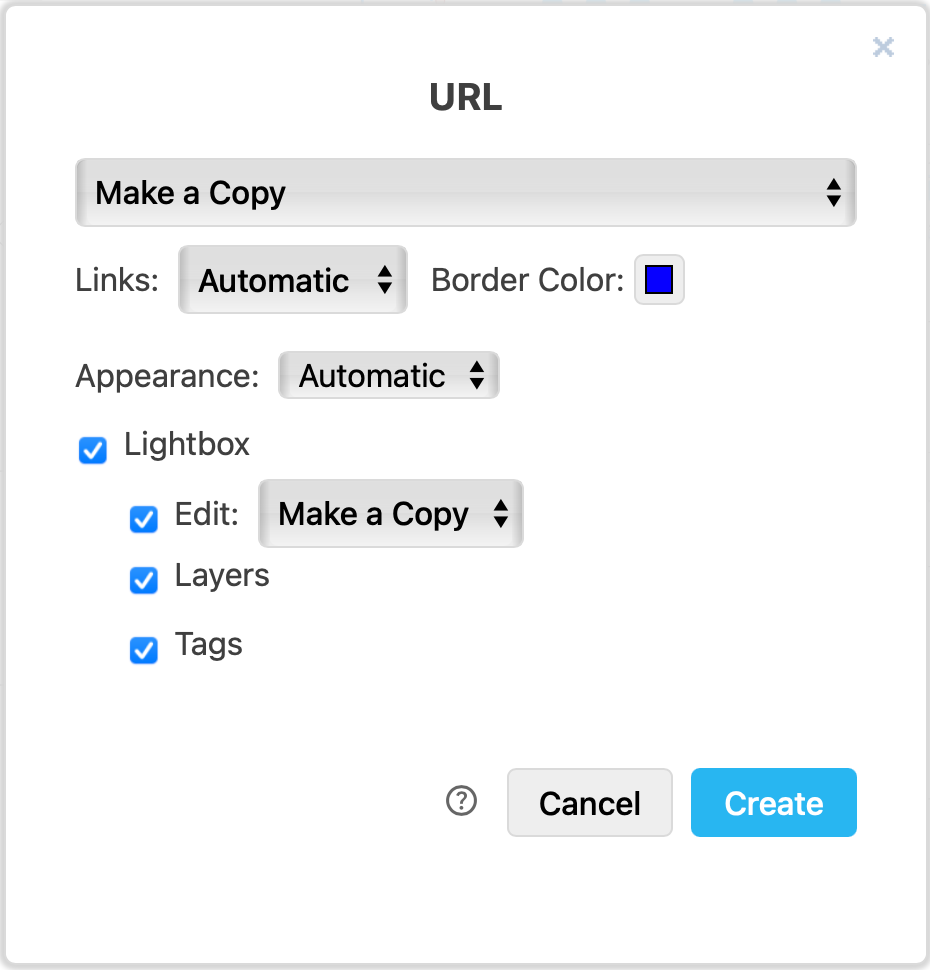
Task: Untick the Layers checkbox
Action: click(x=143, y=581)
